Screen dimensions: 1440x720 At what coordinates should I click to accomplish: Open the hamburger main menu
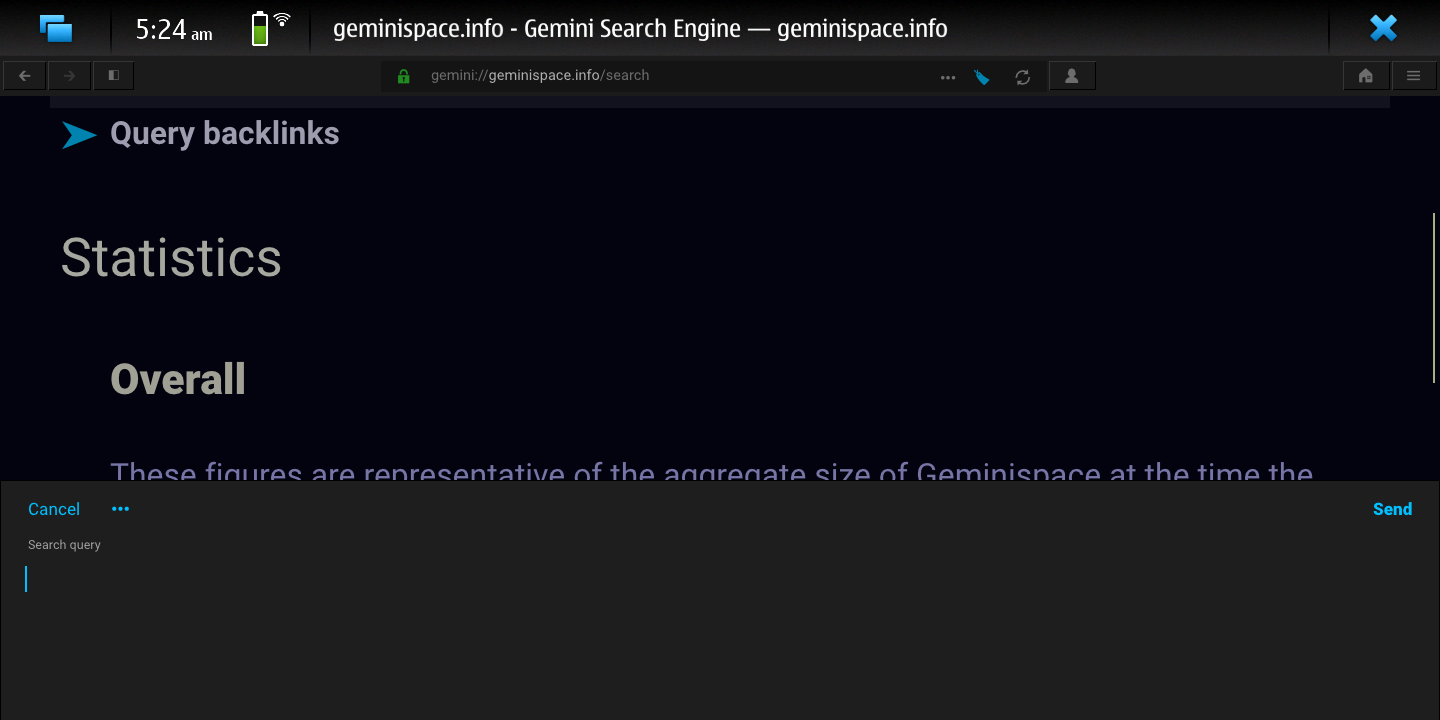1413,76
